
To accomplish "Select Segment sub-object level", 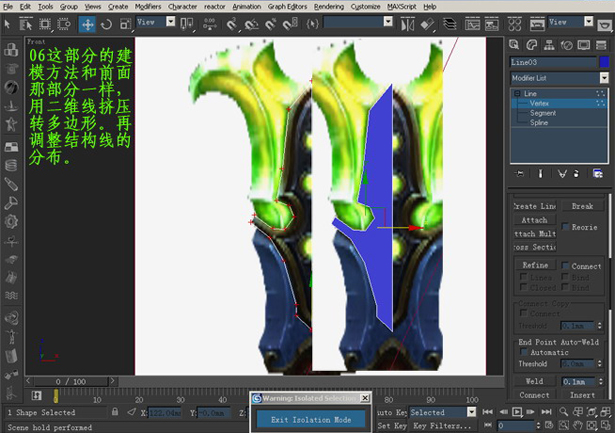I will [x=543, y=113].
